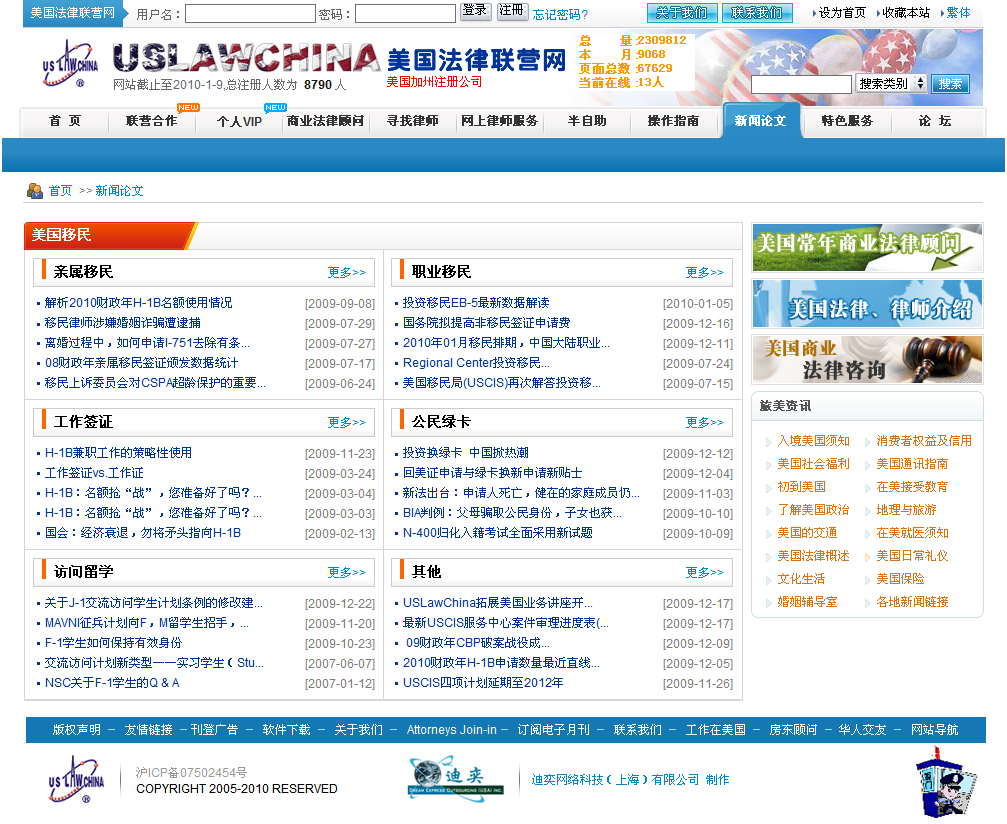Click into the 用户名 username field
The height and width of the screenshot is (824, 1007).
tap(250, 13)
